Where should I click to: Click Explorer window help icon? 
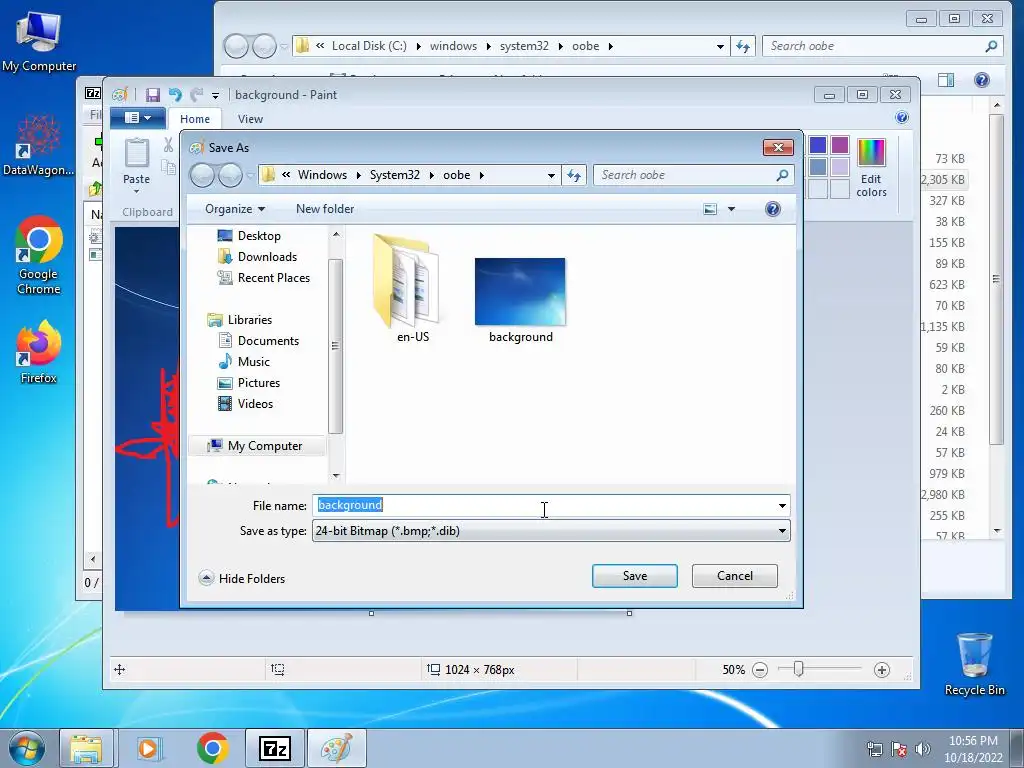click(x=982, y=80)
